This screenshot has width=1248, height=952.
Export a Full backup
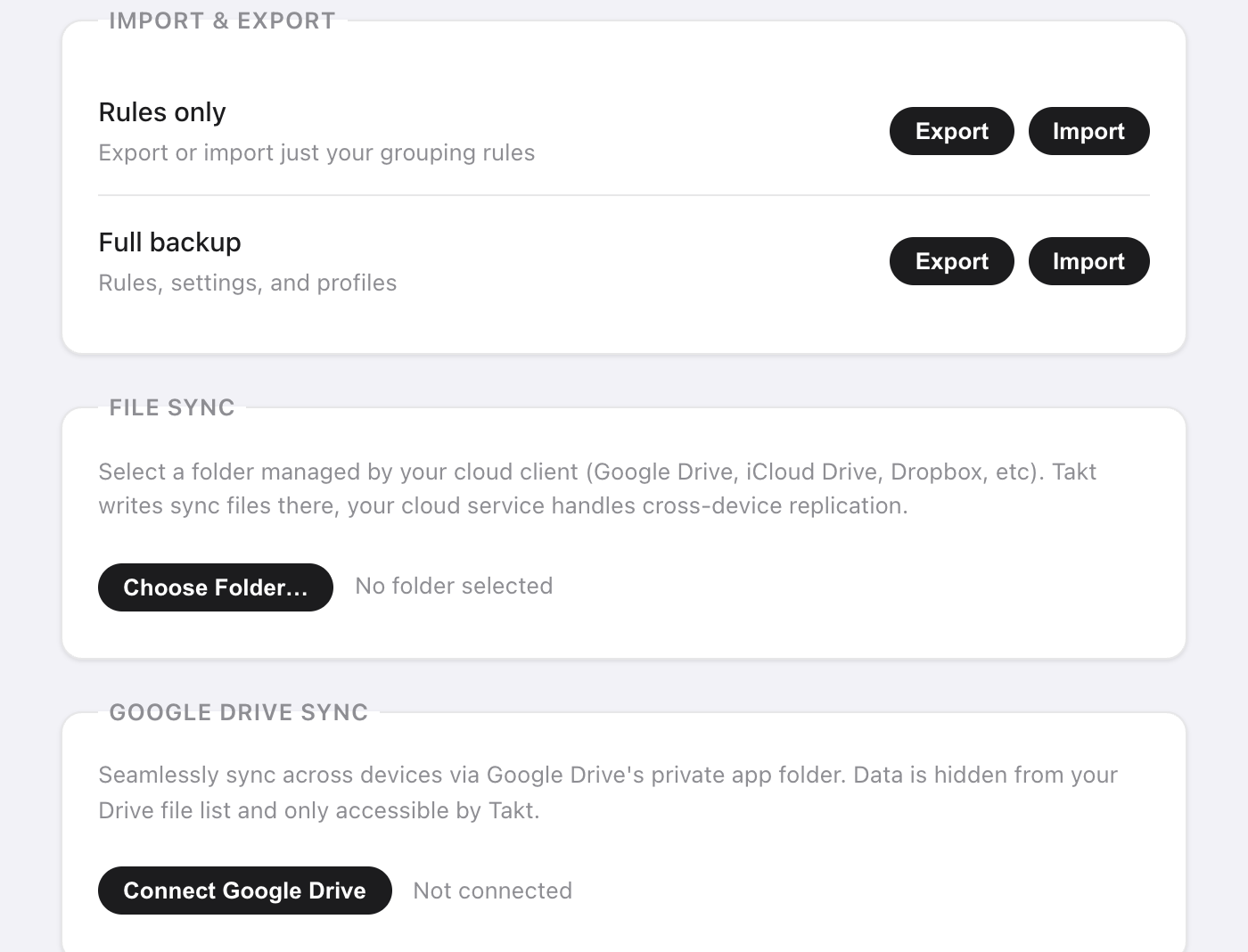(951, 261)
